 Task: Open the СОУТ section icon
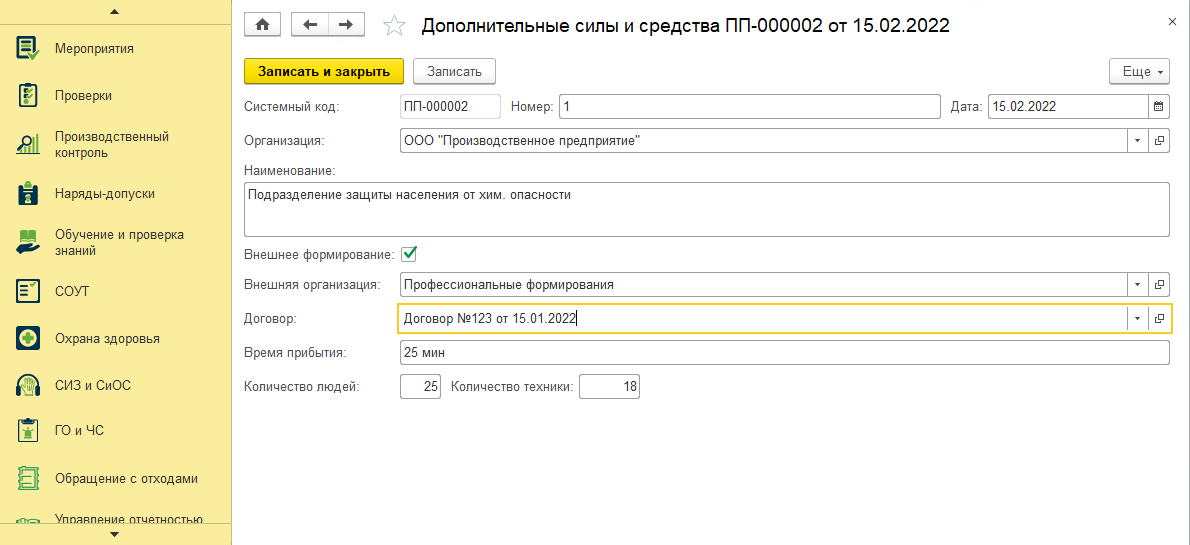[28, 291]
